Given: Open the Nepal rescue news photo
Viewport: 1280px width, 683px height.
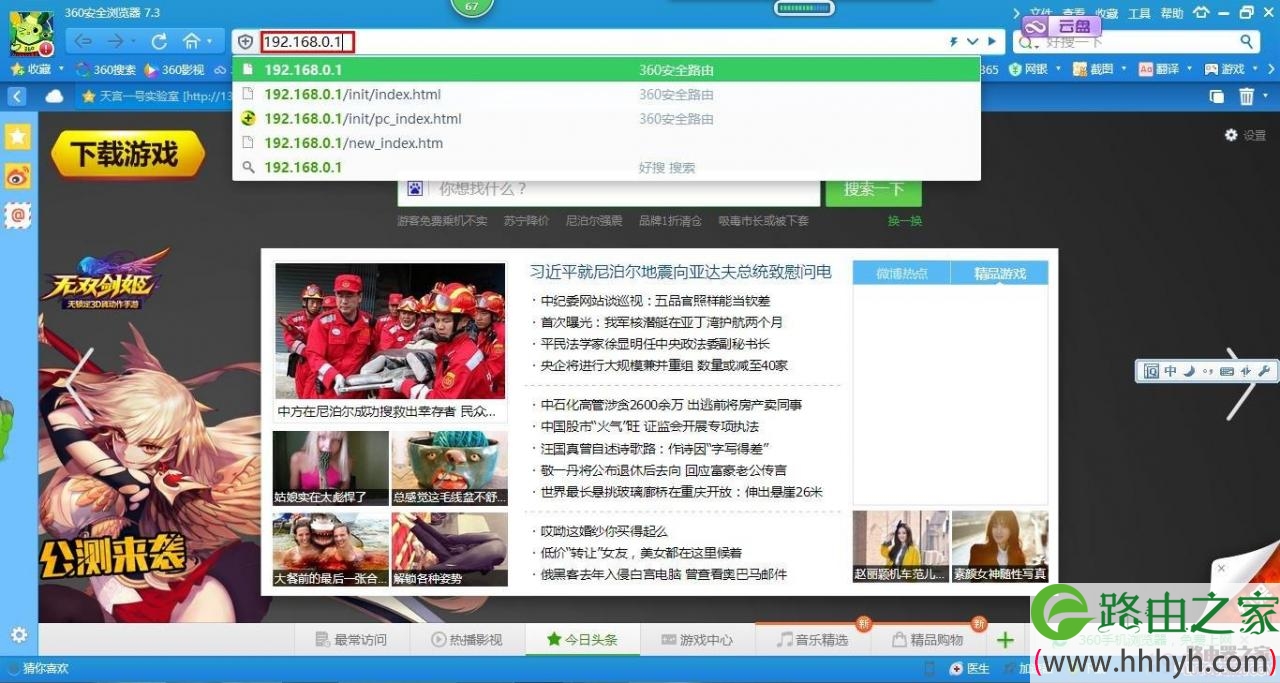Looking at the screenshot, I should (390, 331).
